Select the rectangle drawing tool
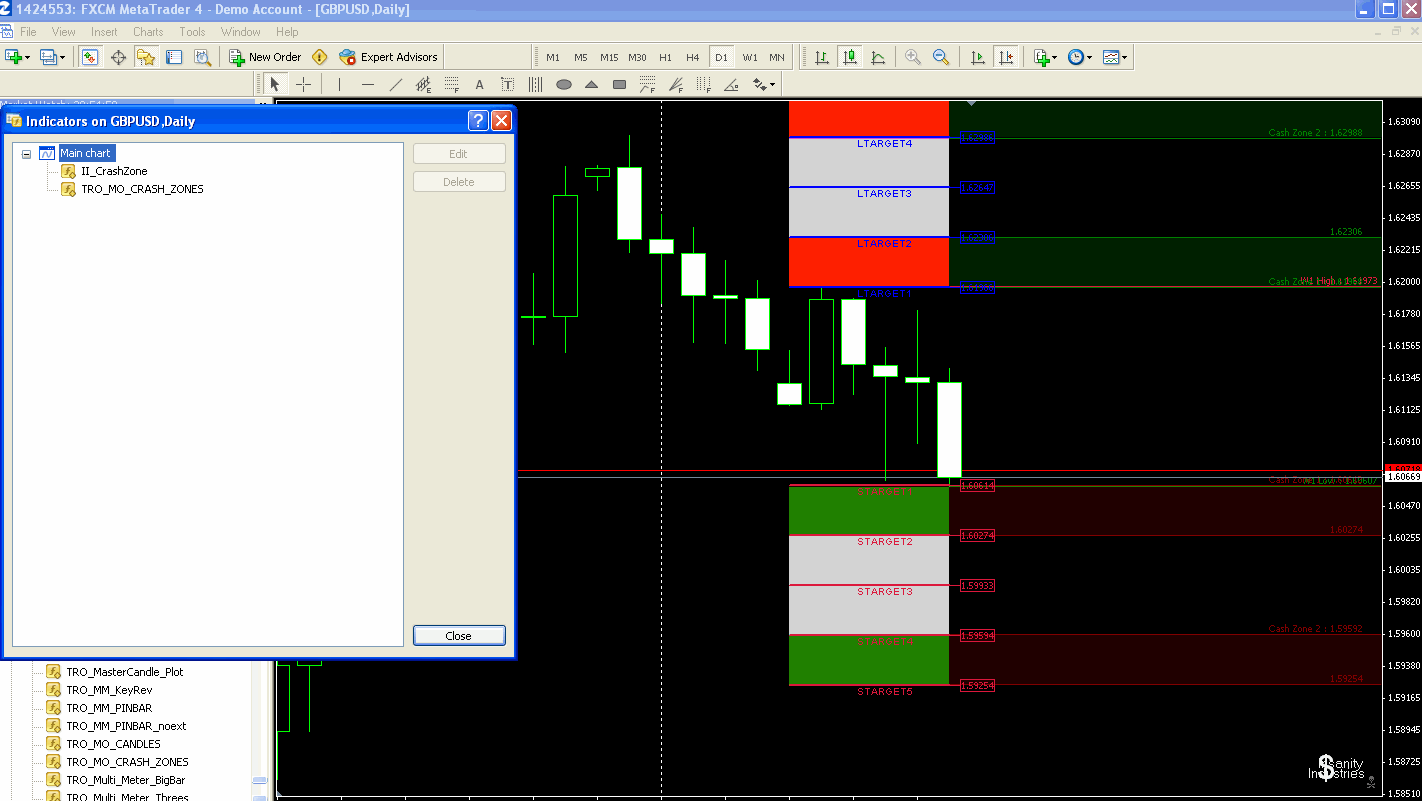 pyautogui.click(x=620, y=85)
